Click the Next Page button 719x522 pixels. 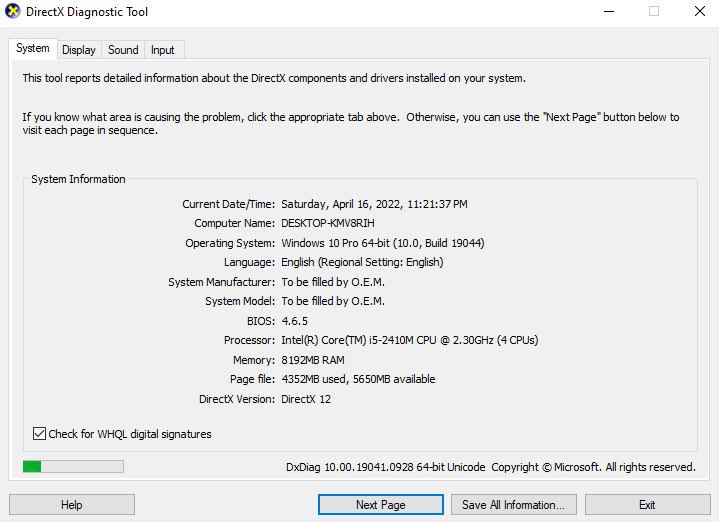pos(380,505)
